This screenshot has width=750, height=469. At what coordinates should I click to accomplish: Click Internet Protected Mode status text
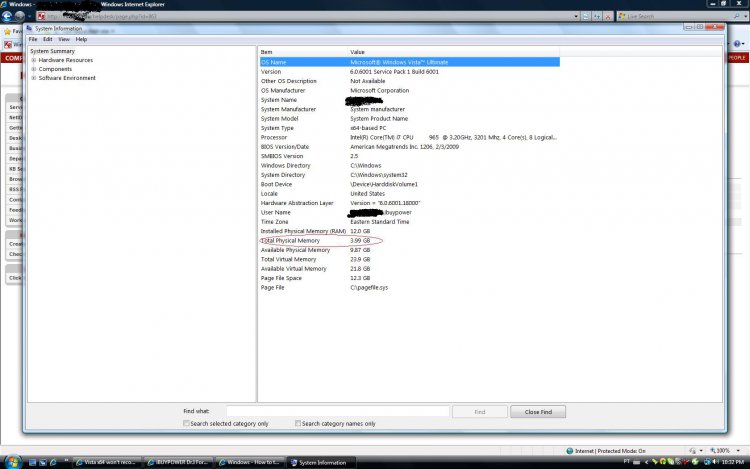(610, 451)
